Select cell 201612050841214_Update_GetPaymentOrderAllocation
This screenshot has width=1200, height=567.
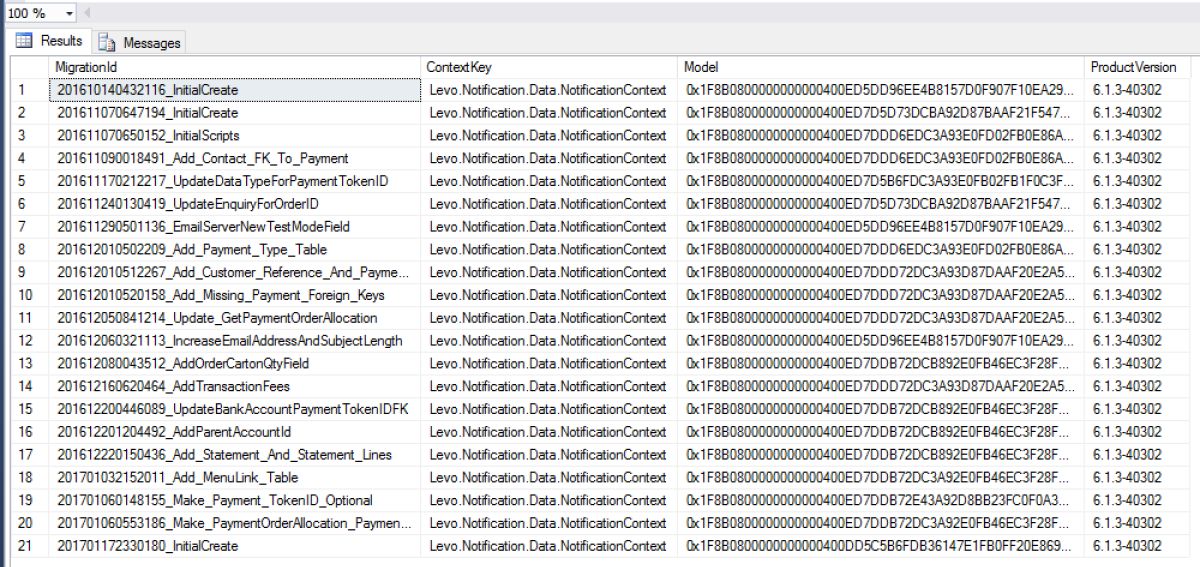[236, 318]
